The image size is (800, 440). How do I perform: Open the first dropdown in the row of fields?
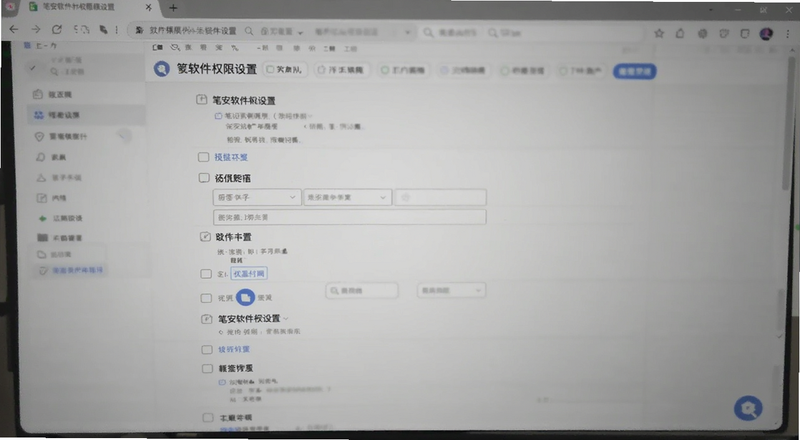coord(257,198)
